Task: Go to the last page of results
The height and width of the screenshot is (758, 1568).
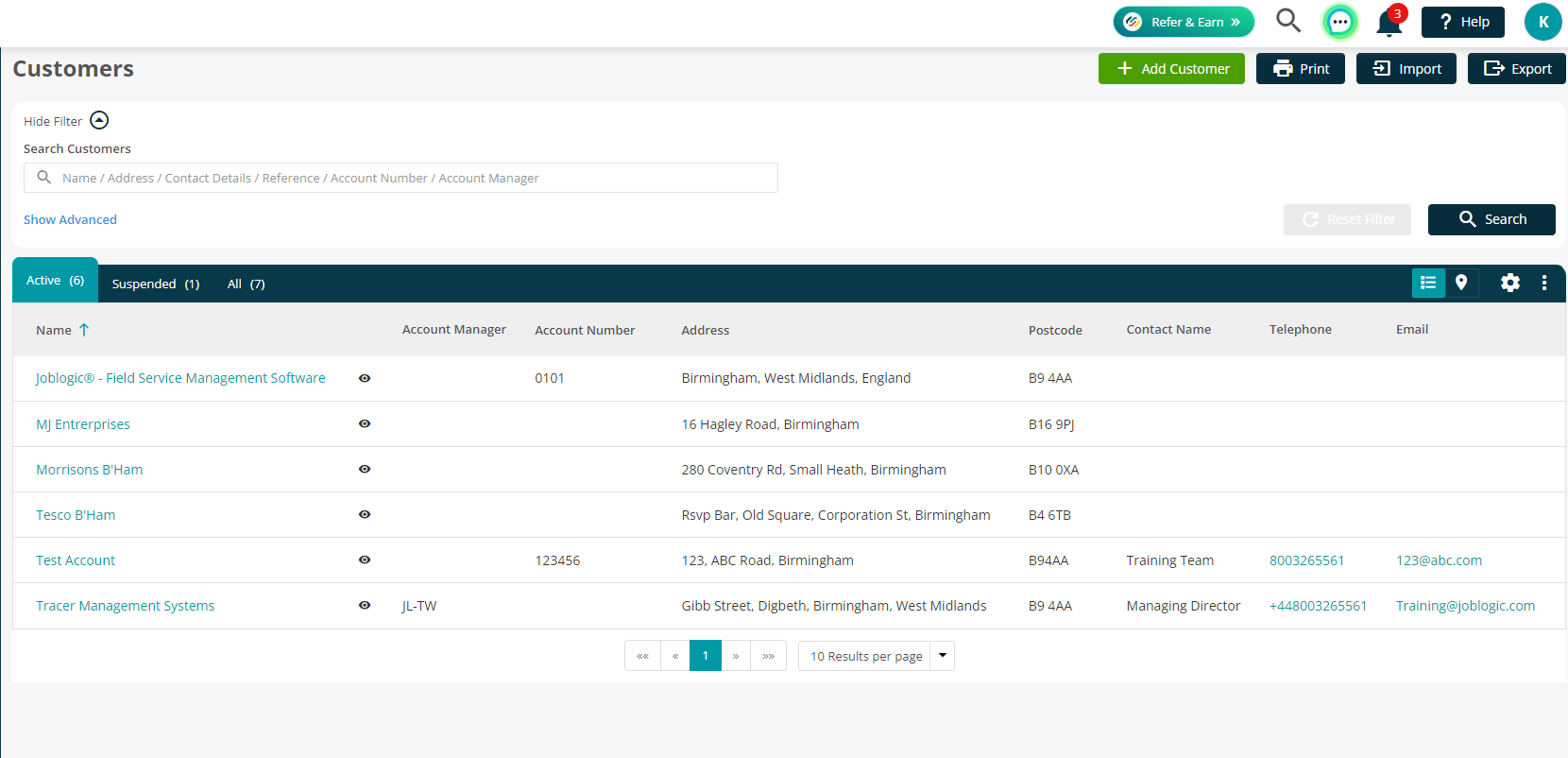Action: (769, 656)
